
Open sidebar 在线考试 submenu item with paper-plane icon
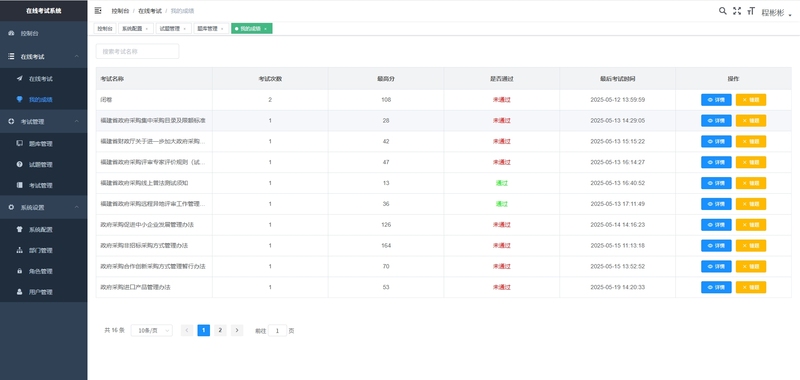click(x=43, y=79)
